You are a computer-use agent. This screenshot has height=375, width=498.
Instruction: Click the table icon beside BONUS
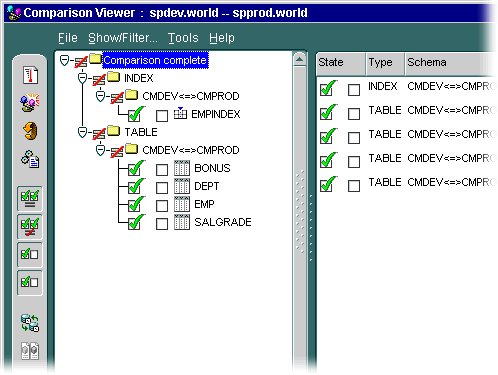pos(182,168)
